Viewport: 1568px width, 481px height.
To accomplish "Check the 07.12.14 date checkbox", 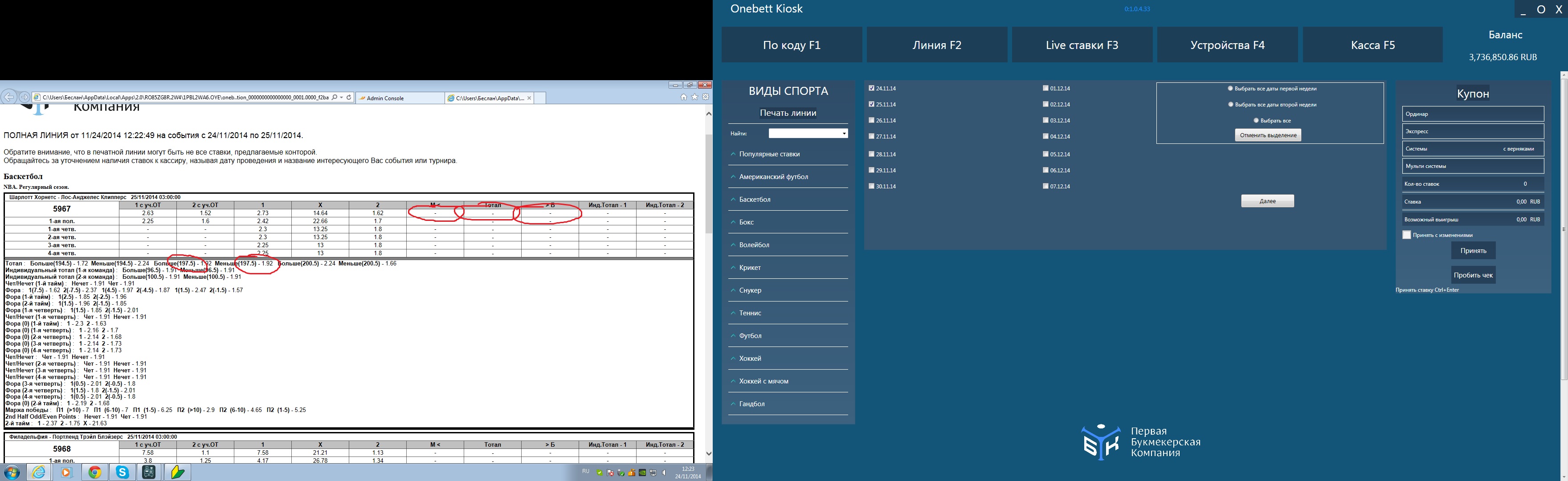I will (1046, 186).
